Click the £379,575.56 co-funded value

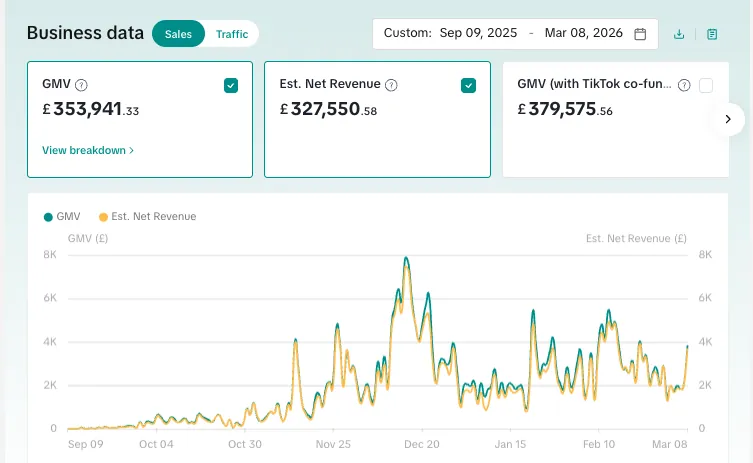click(565, 110)
